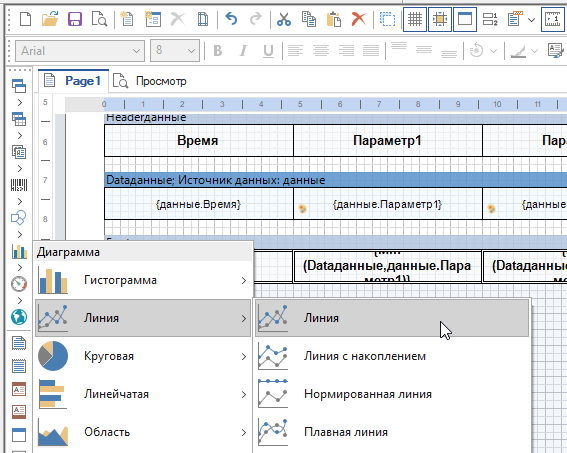The image size is (567, 453).
Task: Choose Линия с накоплением chart type
Action: pyautogui.click(x=392, y=356)
